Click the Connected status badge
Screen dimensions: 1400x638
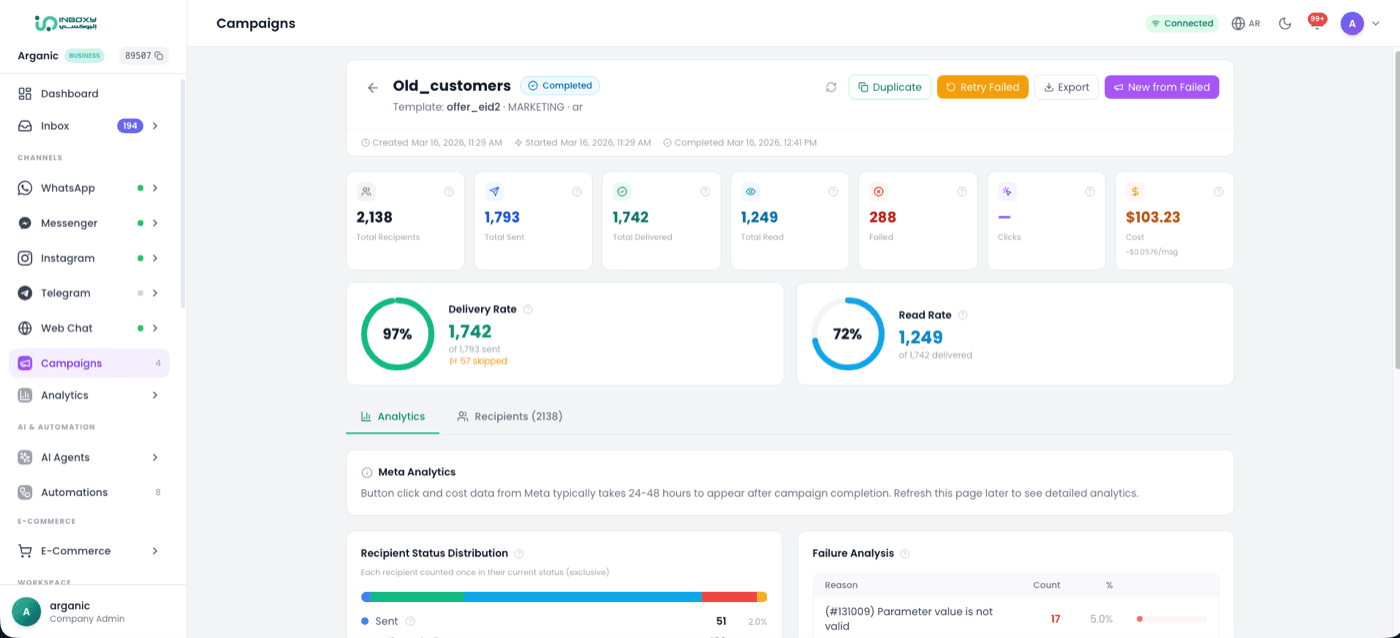1182,23
